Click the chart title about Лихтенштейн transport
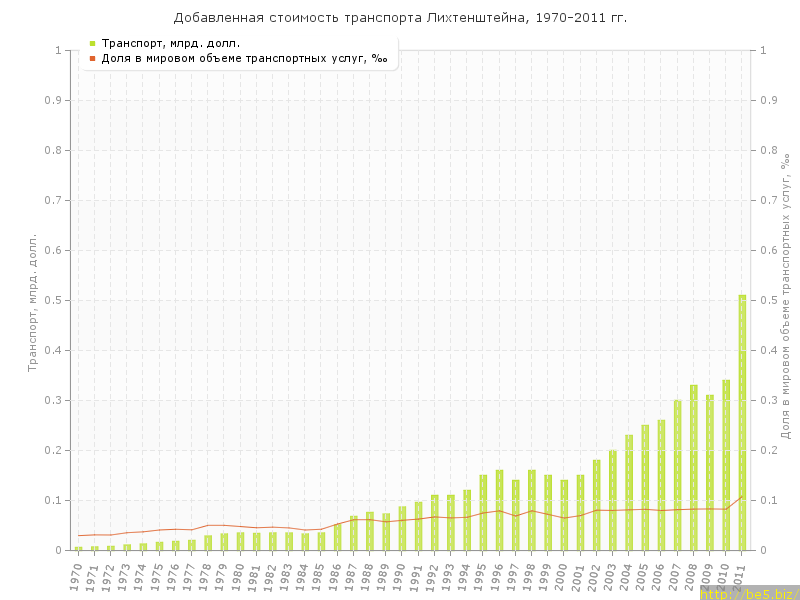This screenshot has width=800, height=600. click(400, 18)
